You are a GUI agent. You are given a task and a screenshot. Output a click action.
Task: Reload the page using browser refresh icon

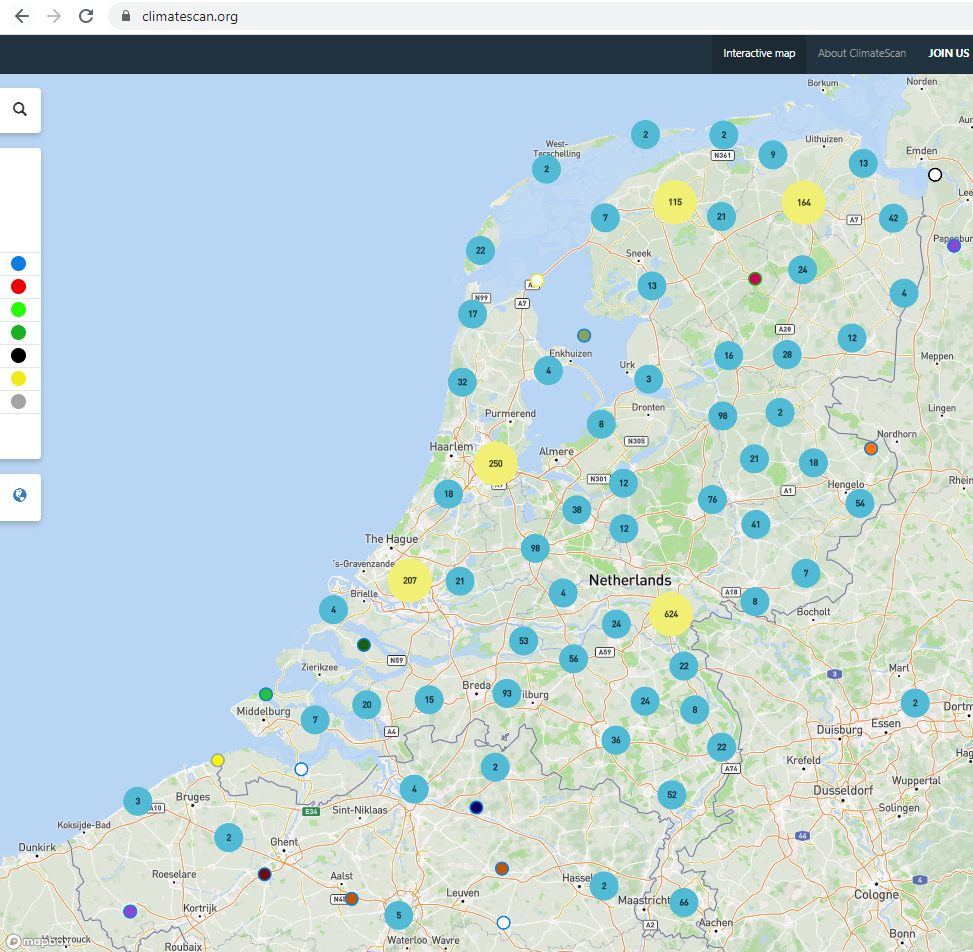pos(86,16)
